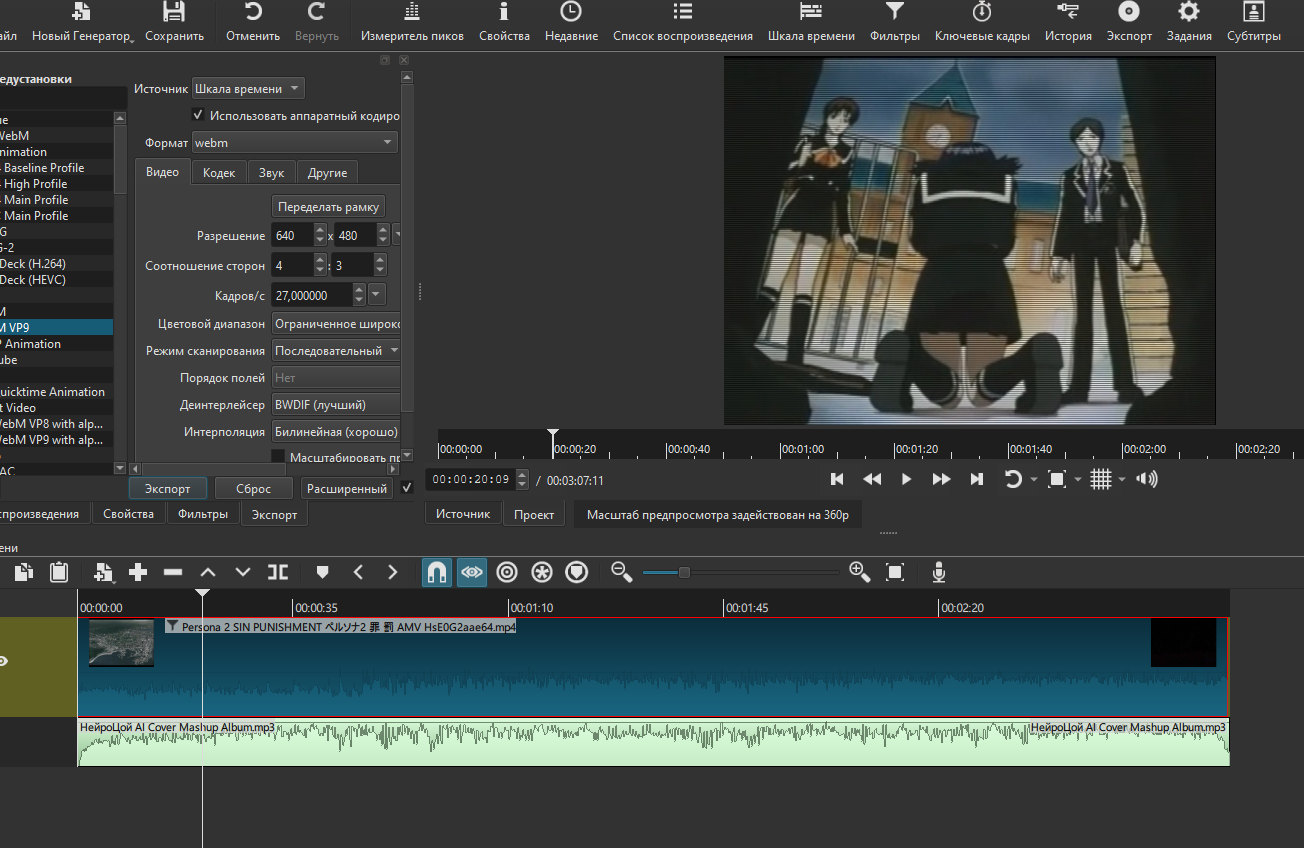Click the Экспорт button beside Сброс
Viewport: 1304px width, 848px height.
(x=168, y=488)
